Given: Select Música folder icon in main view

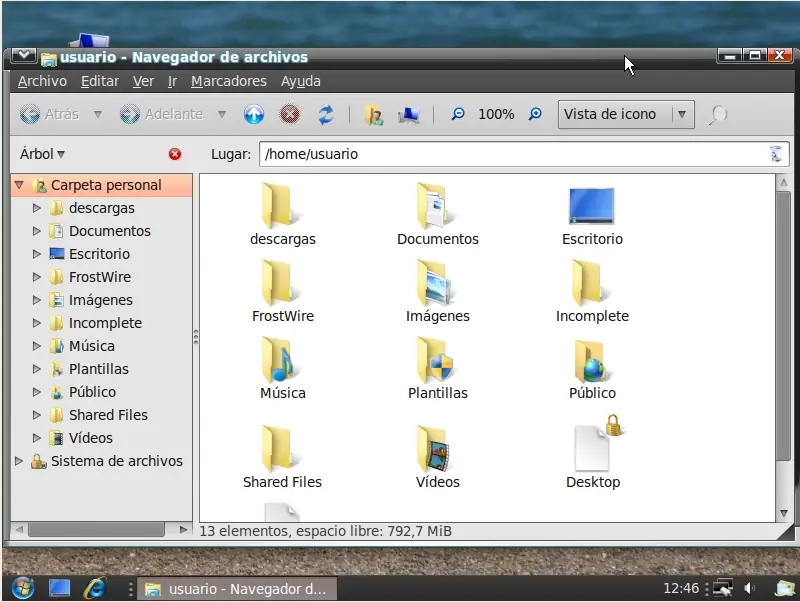Looking at the screenshot, I should [x=280, y=359].
